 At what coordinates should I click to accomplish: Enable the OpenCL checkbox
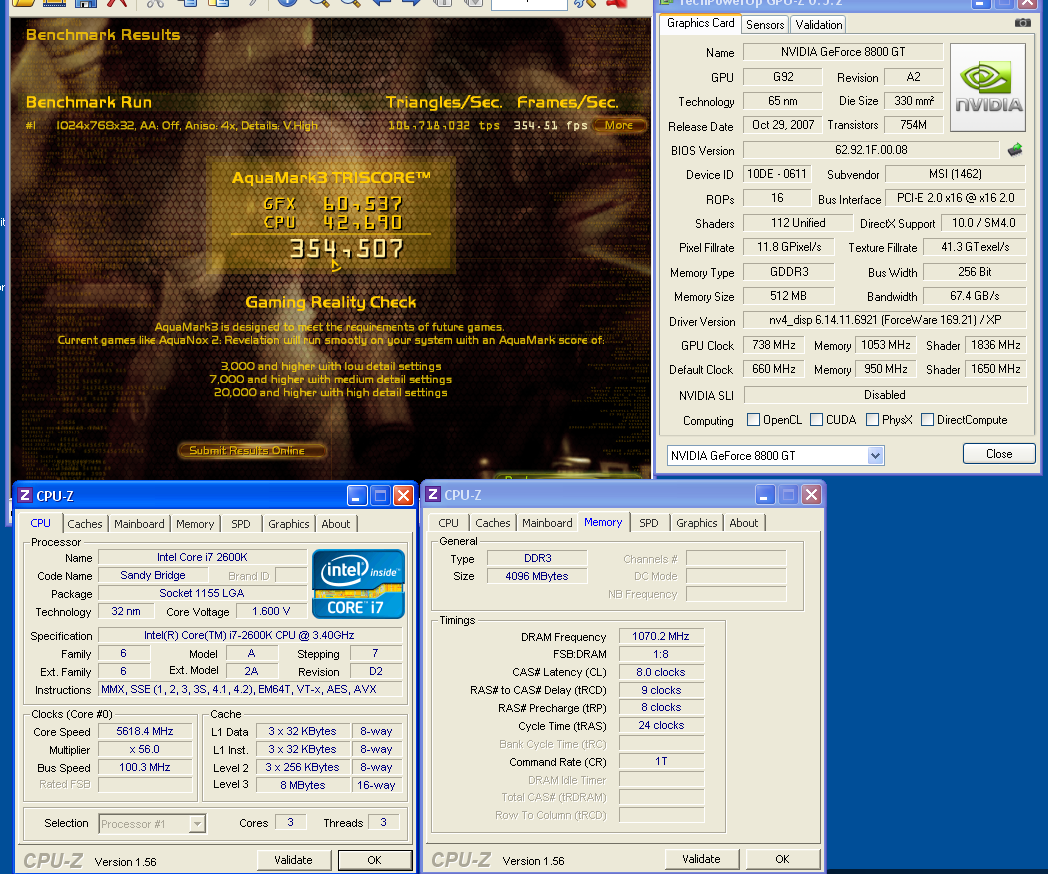[753, 420]
